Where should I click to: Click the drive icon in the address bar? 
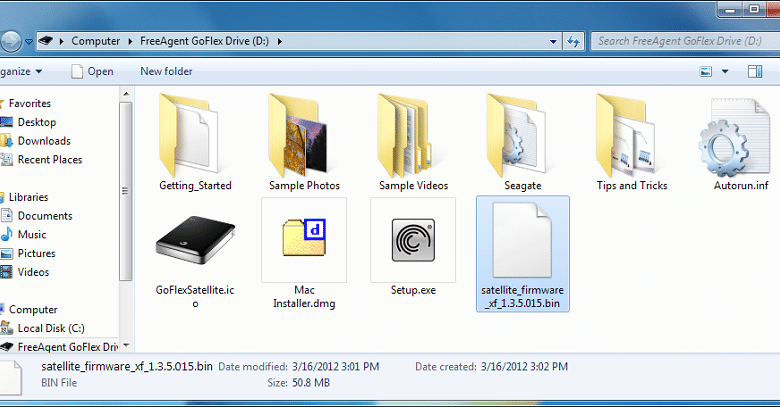pyautogui.click(x=45, y=41)
